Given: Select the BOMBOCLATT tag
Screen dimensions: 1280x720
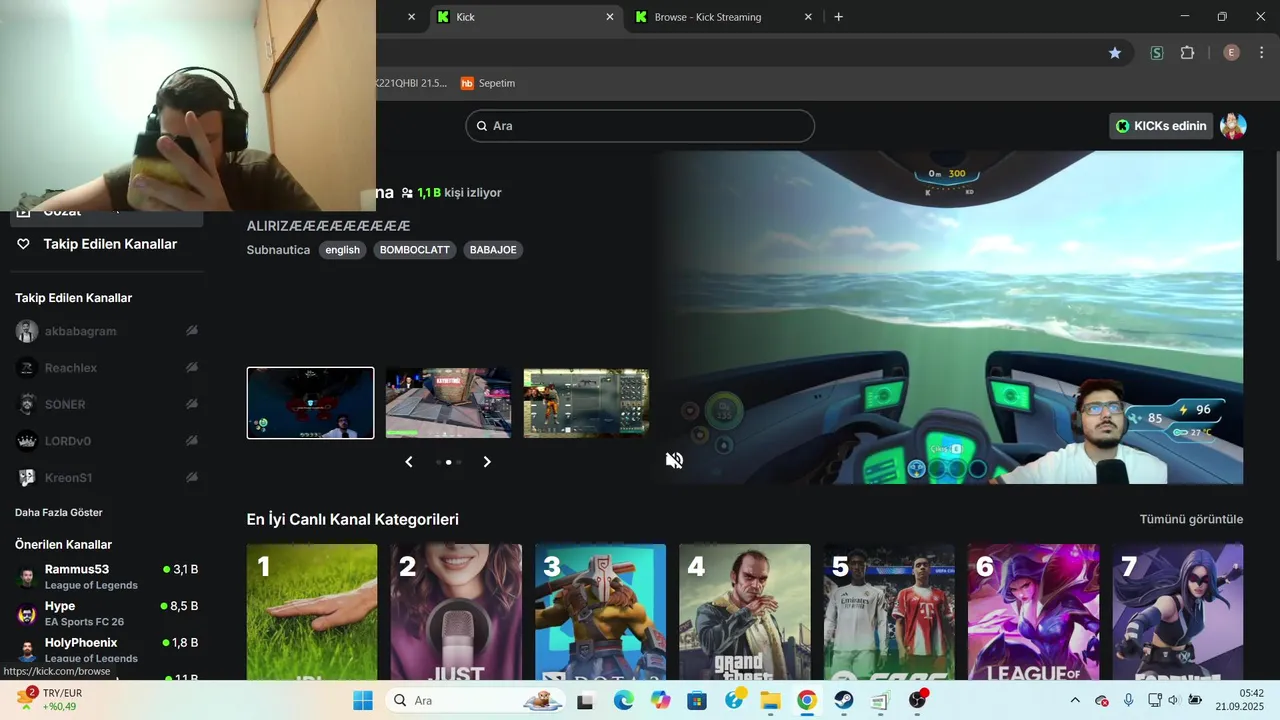Looking at the screenshot, I should coord(415,250).
